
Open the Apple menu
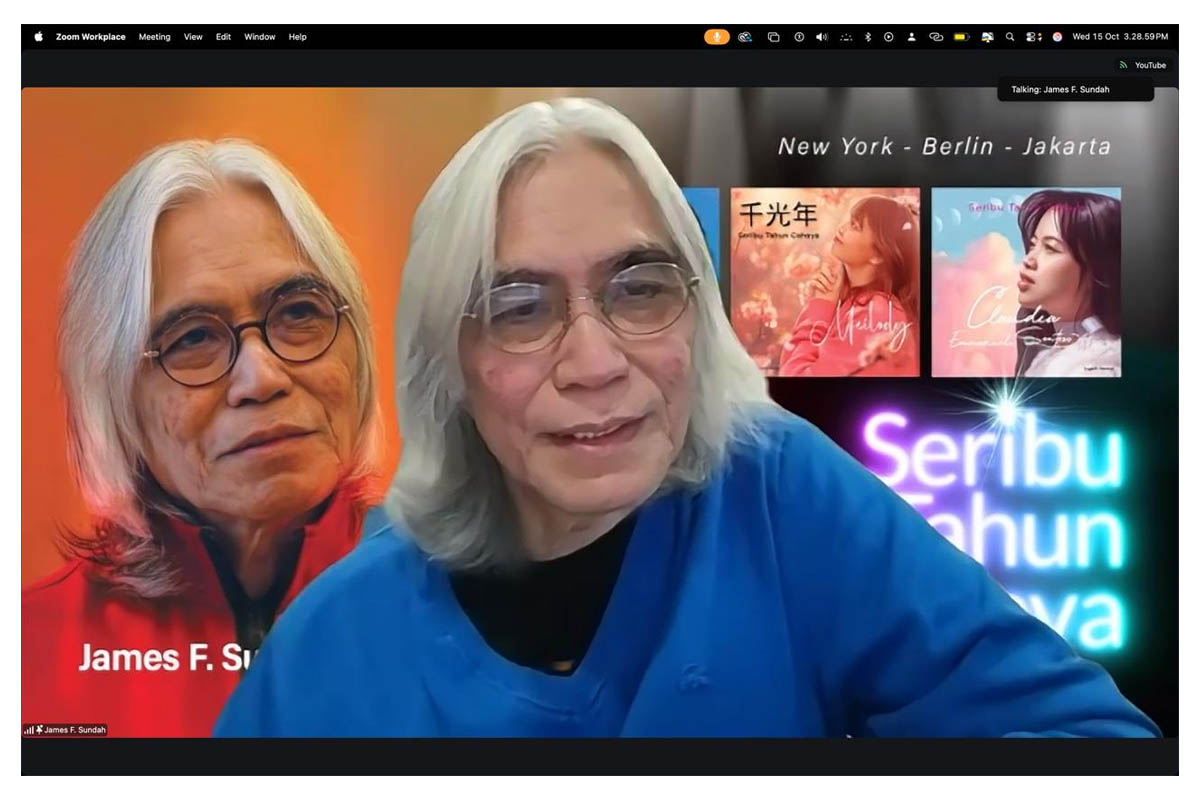pos(39,37)
